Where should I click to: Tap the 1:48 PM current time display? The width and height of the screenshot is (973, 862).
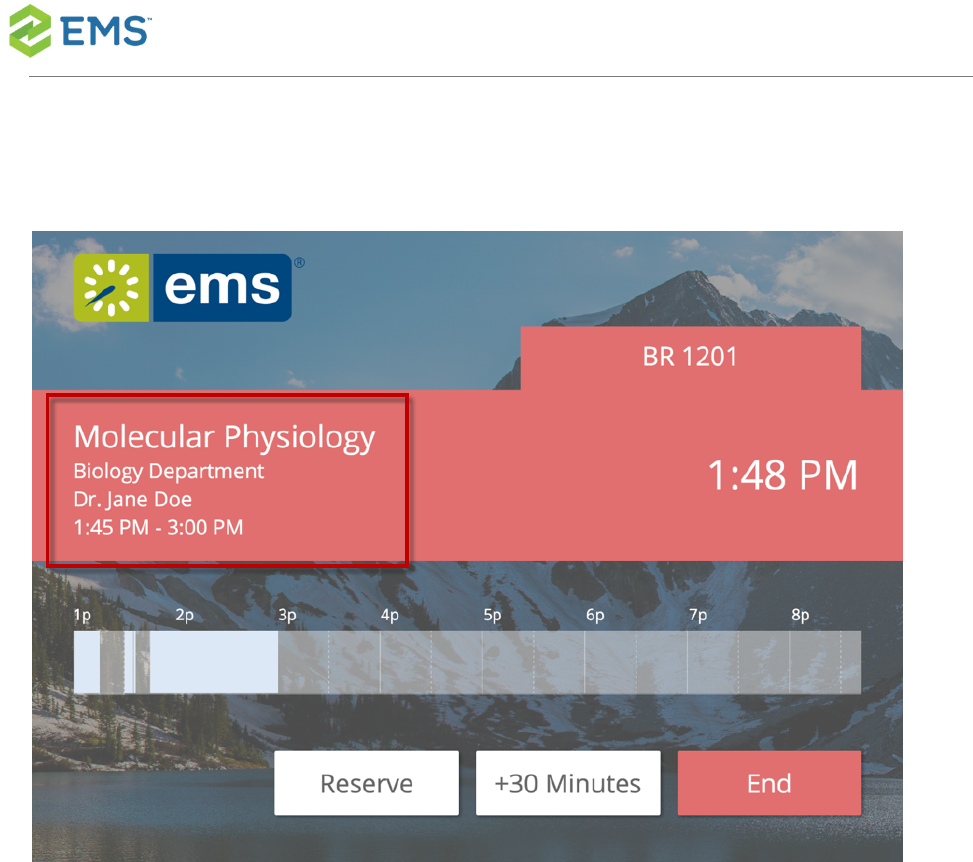[x=782, y=476]
